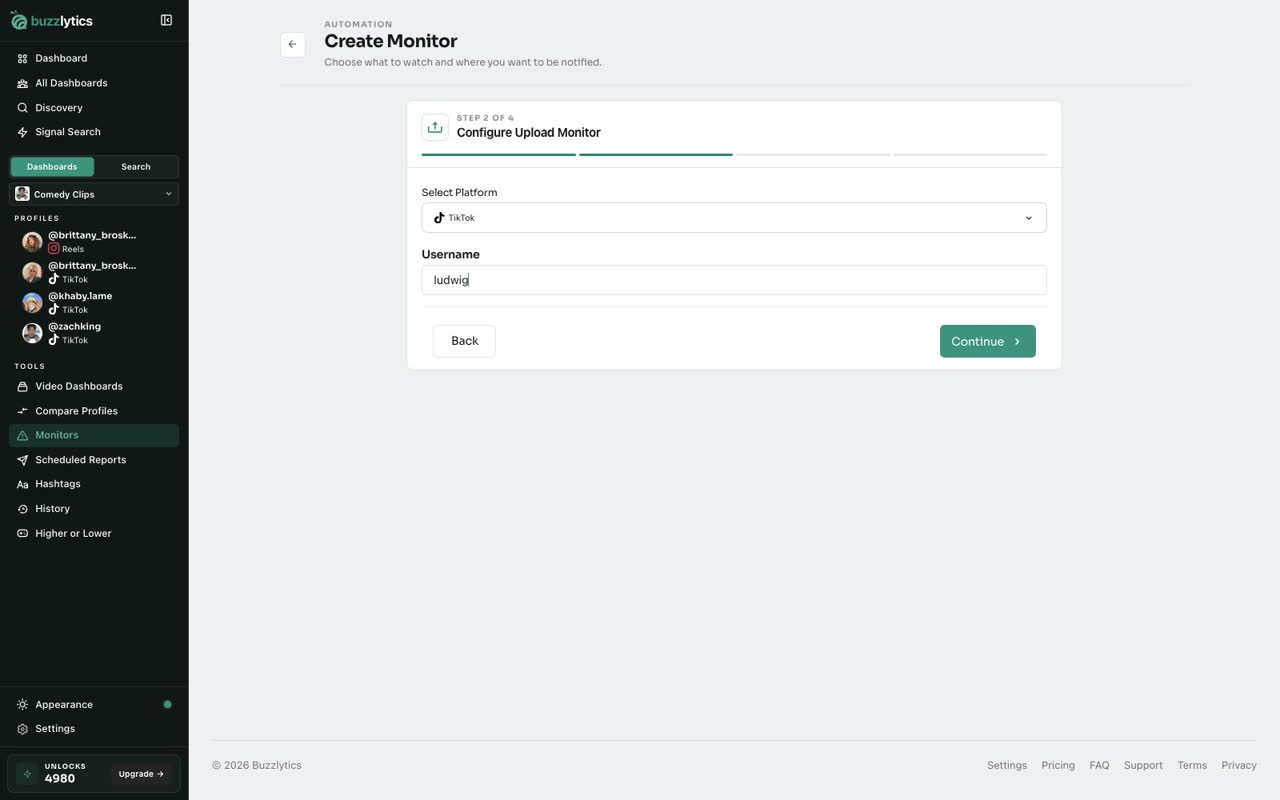Click the upload monitor icon

[x=435, y=127]
